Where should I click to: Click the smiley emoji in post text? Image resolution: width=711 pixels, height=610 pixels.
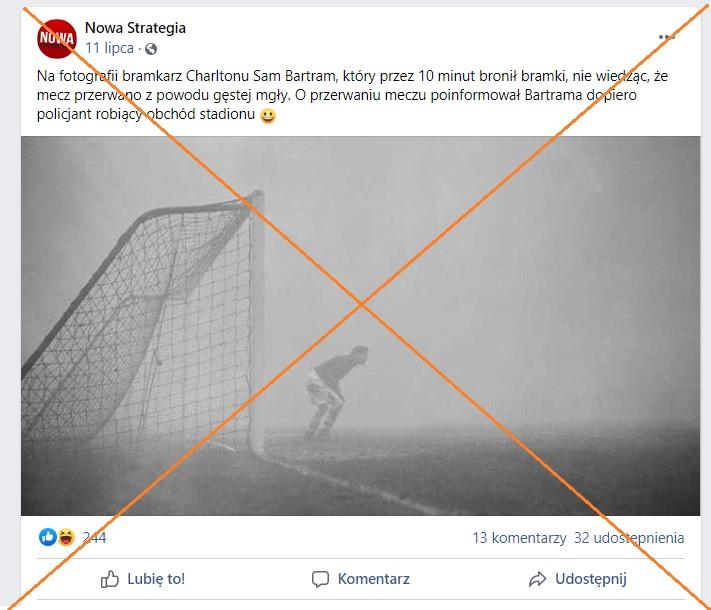pos(268,116)
